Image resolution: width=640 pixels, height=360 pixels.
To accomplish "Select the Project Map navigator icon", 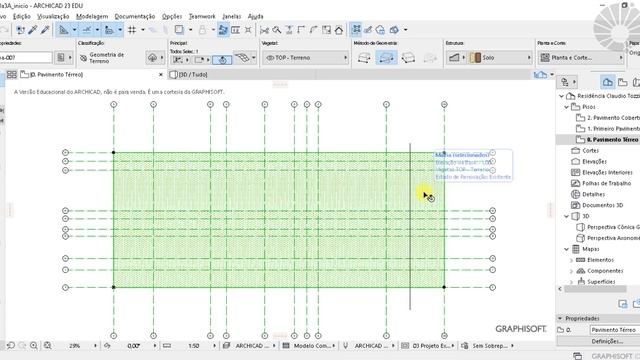I will click(607, 82).
